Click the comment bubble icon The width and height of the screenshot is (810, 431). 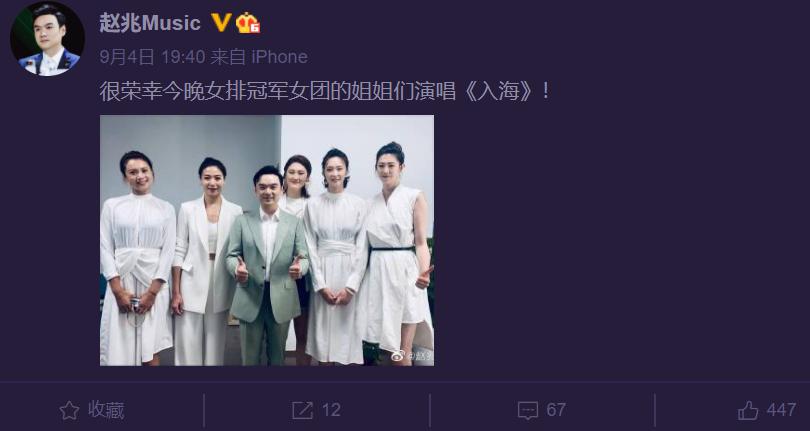(528, 411)
